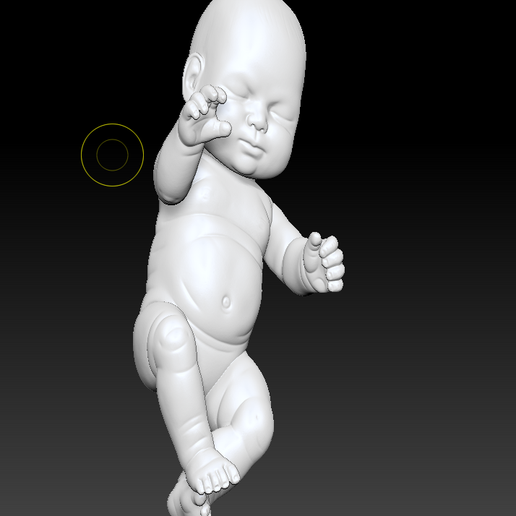Screen dimensions: 516x516
Task: Click the raised hand near the face
Action: pos(205,115)
